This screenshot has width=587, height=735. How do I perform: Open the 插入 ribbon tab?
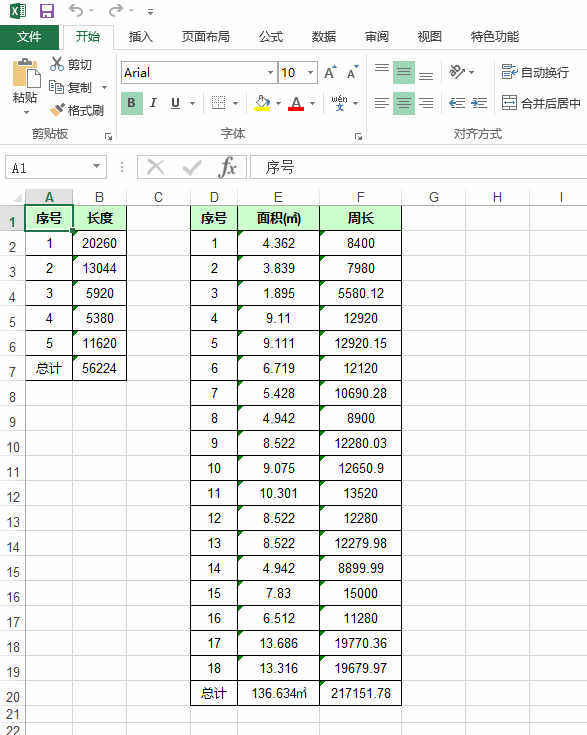coord(140,37)
